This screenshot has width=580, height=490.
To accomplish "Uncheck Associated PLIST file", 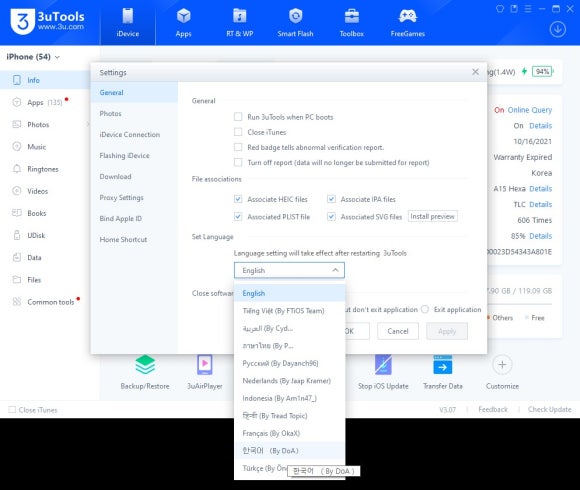I will [238, 216].
